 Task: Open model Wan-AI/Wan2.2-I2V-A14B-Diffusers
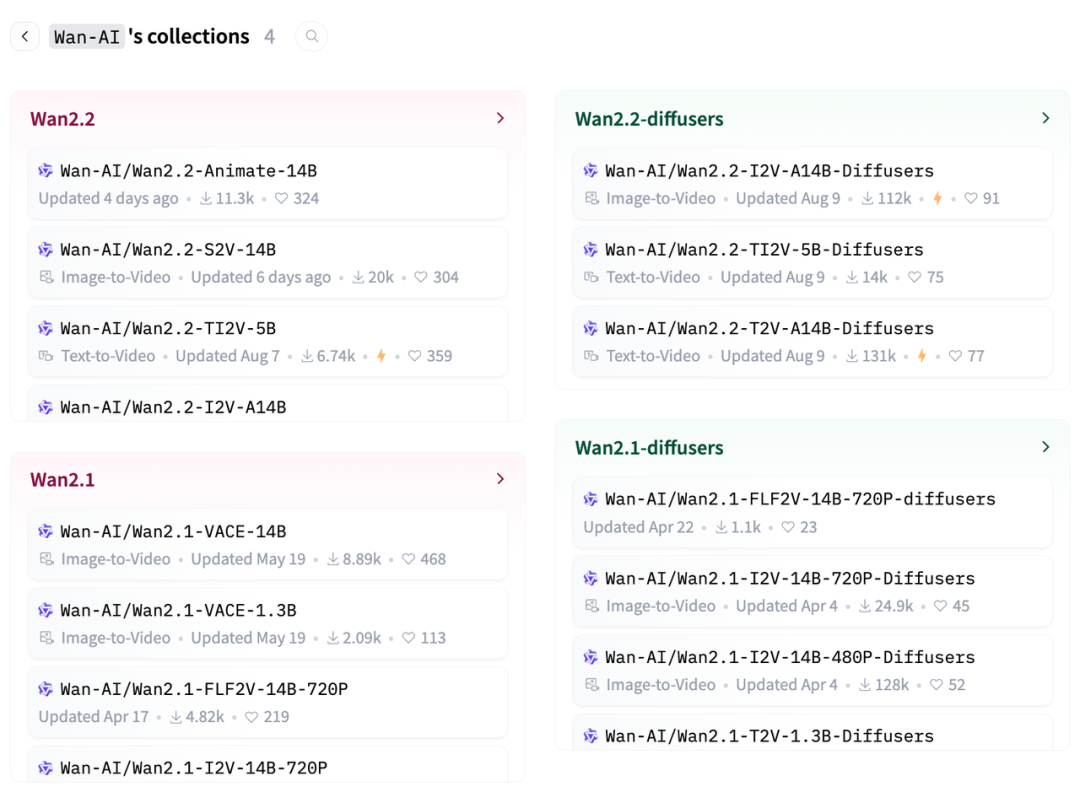tap(812, 184)
